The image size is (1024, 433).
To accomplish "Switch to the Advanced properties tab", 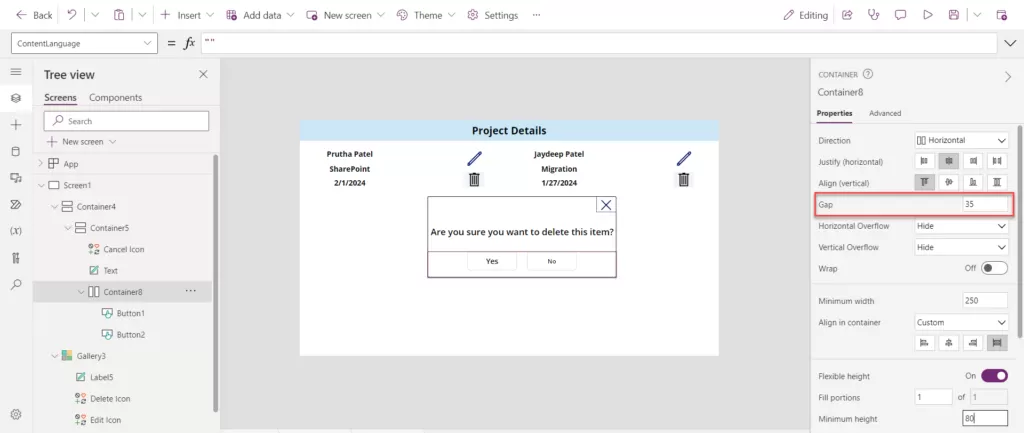I will [885, 113].
